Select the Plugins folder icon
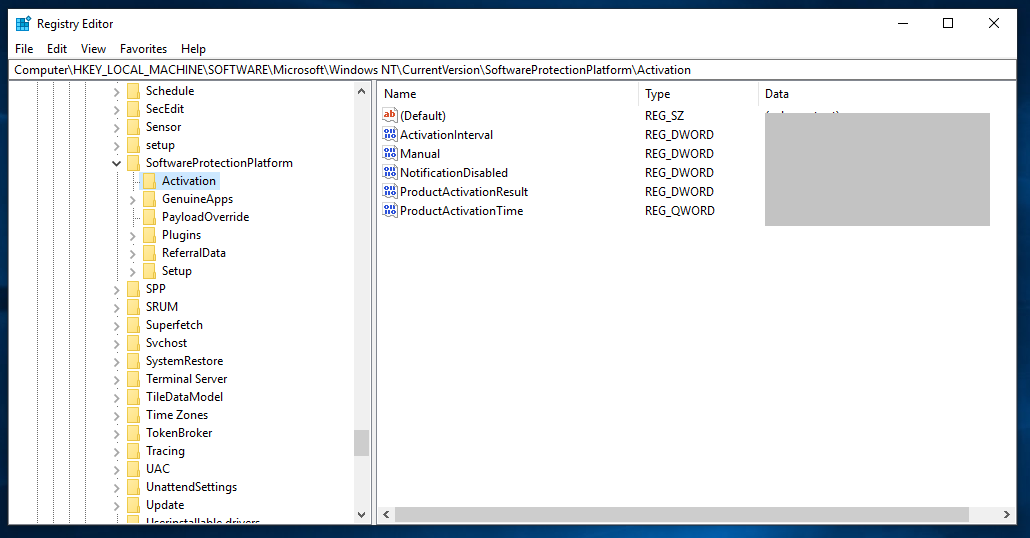1030x538 pixels. [x=150, y=235]
